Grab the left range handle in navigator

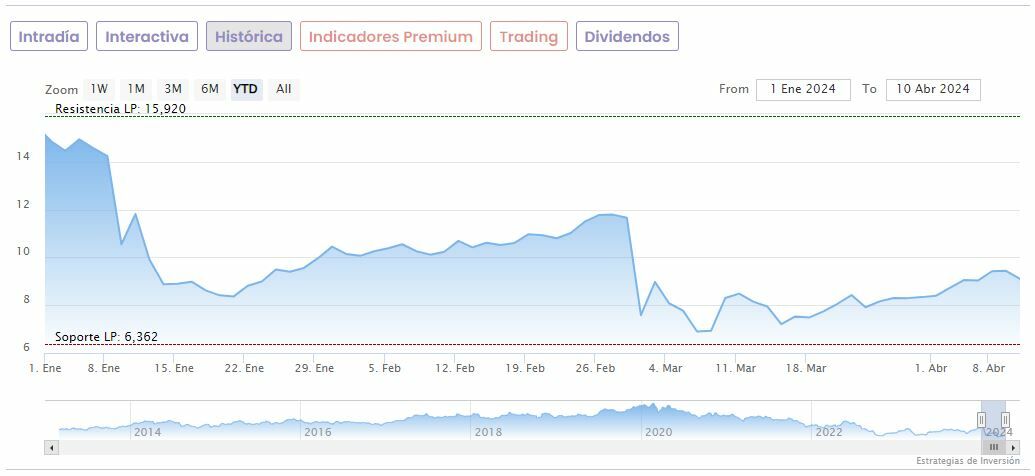click(x=981, y=419)
